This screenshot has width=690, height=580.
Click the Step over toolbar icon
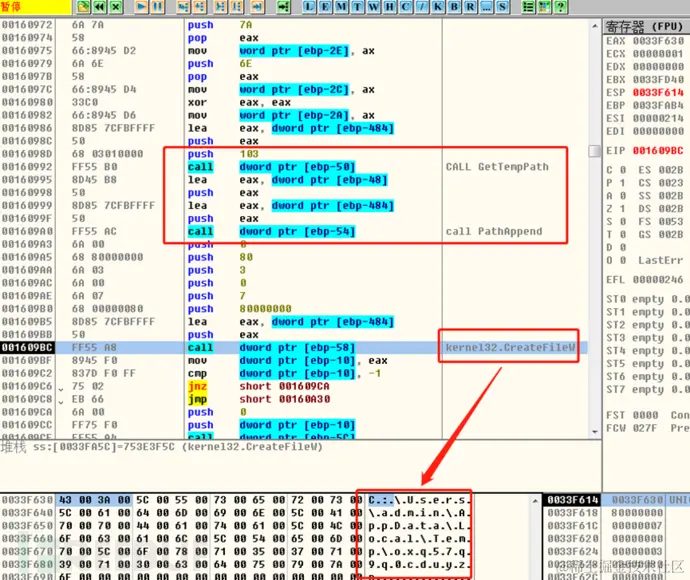pos(200,7)
